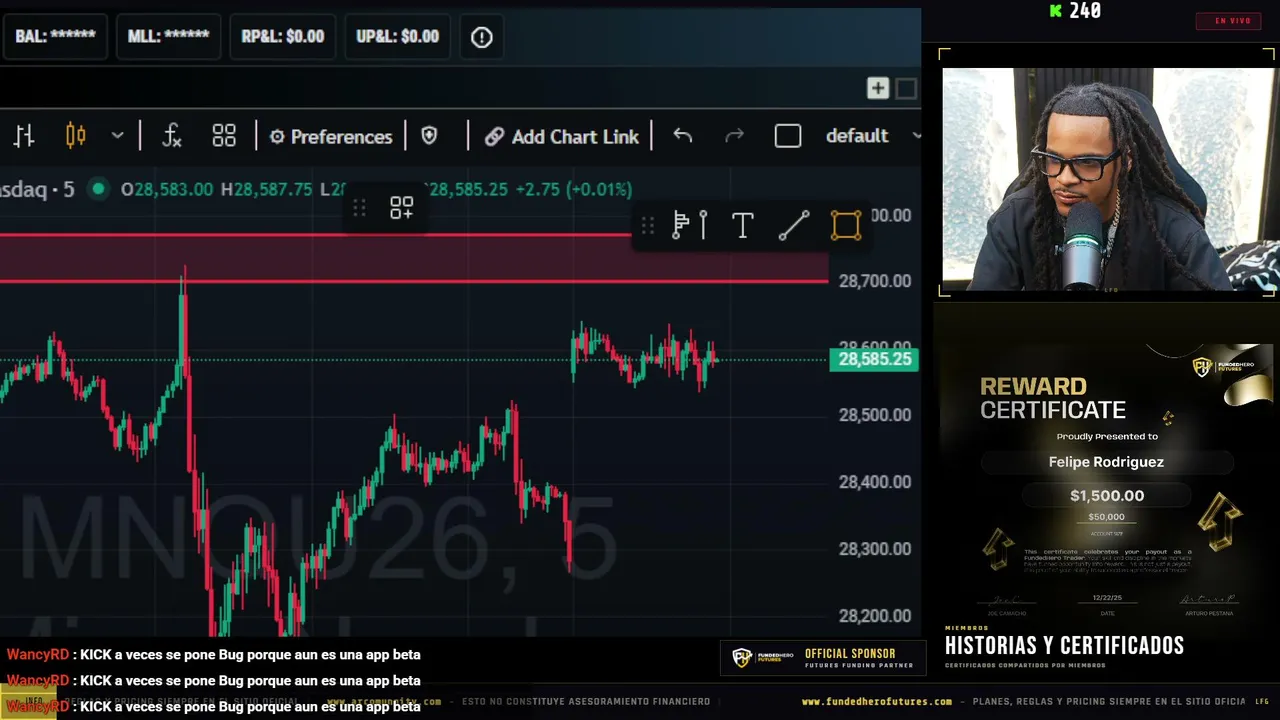Select the rectangle drawing tool
This screenshot has height=720, width=1280.
click(846, 226)
